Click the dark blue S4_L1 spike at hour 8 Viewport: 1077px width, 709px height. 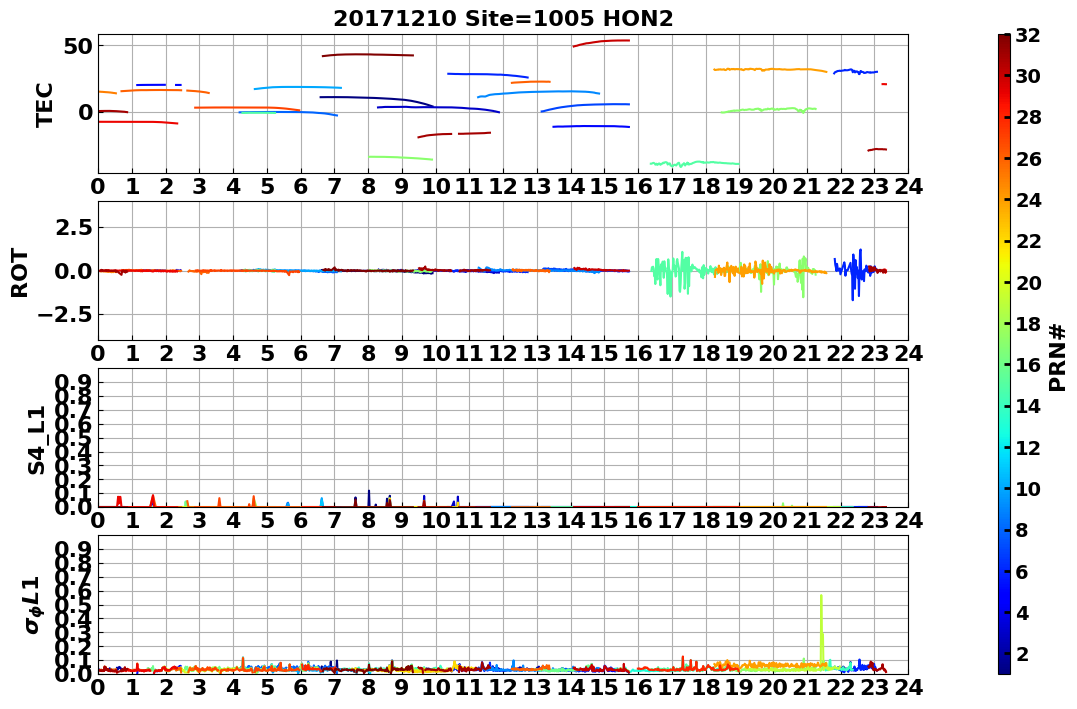[x=369, y=498]
